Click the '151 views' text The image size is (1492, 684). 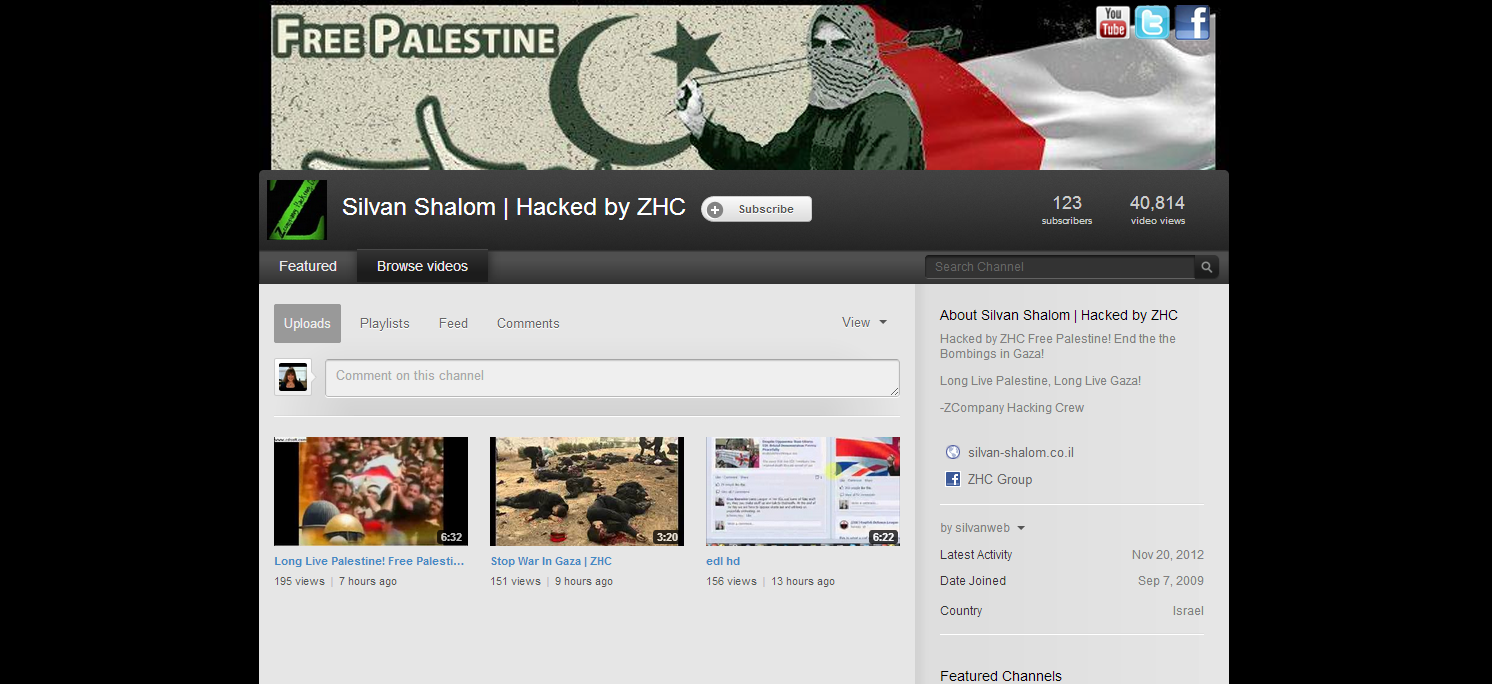click(x=515, y=581)
